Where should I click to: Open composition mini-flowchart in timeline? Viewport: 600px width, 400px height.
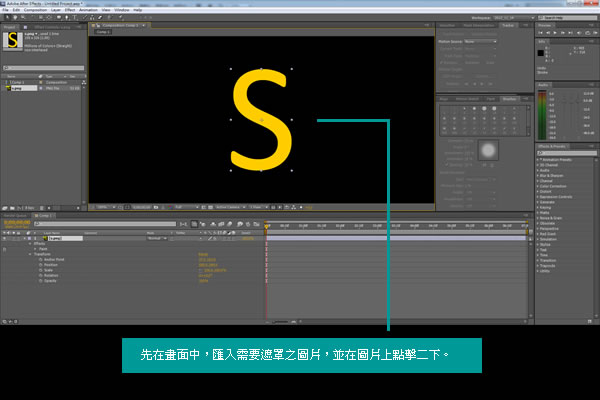[x=183, y=224]
